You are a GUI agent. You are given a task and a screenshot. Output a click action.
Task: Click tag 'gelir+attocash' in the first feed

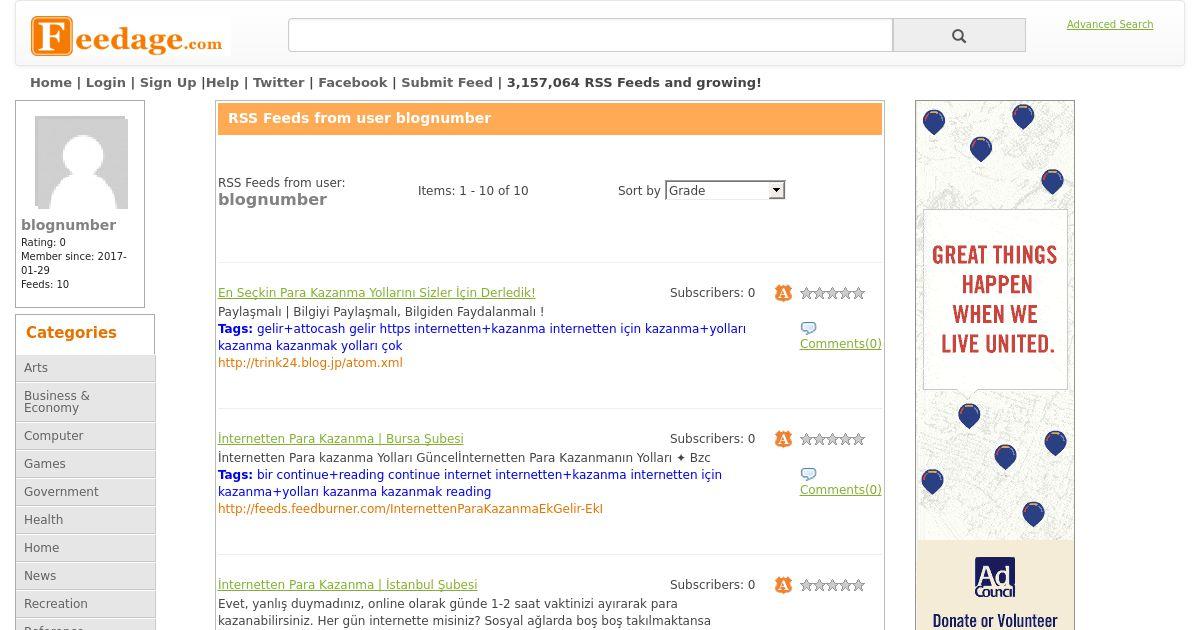click(x=301, y=329)
